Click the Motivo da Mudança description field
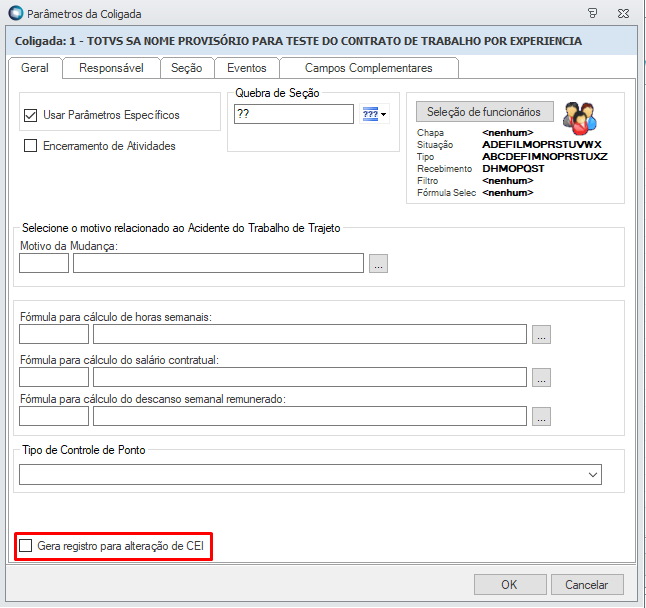646x608 pixels. [x=218, y=263]
